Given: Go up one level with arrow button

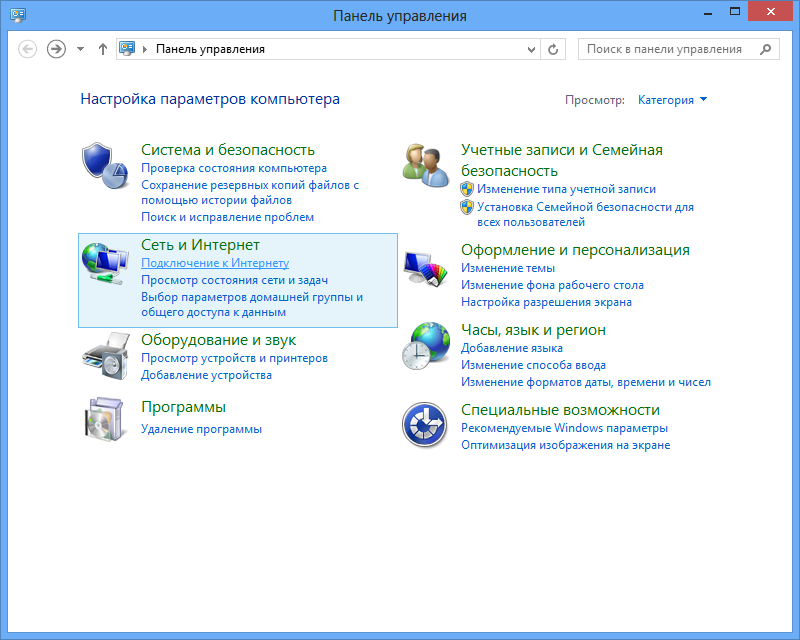Looking at the screenshot, I should [103, 49].
